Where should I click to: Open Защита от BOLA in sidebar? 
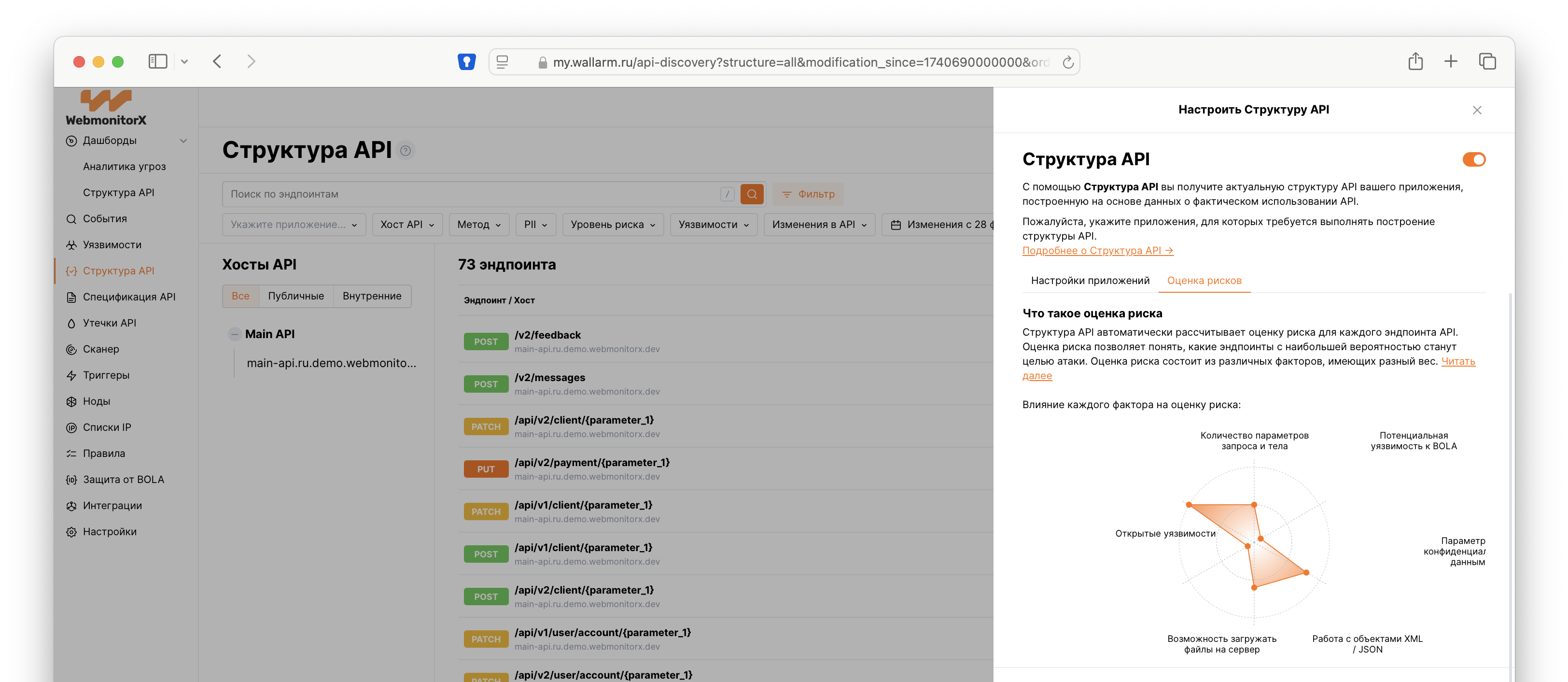point(123,479)
